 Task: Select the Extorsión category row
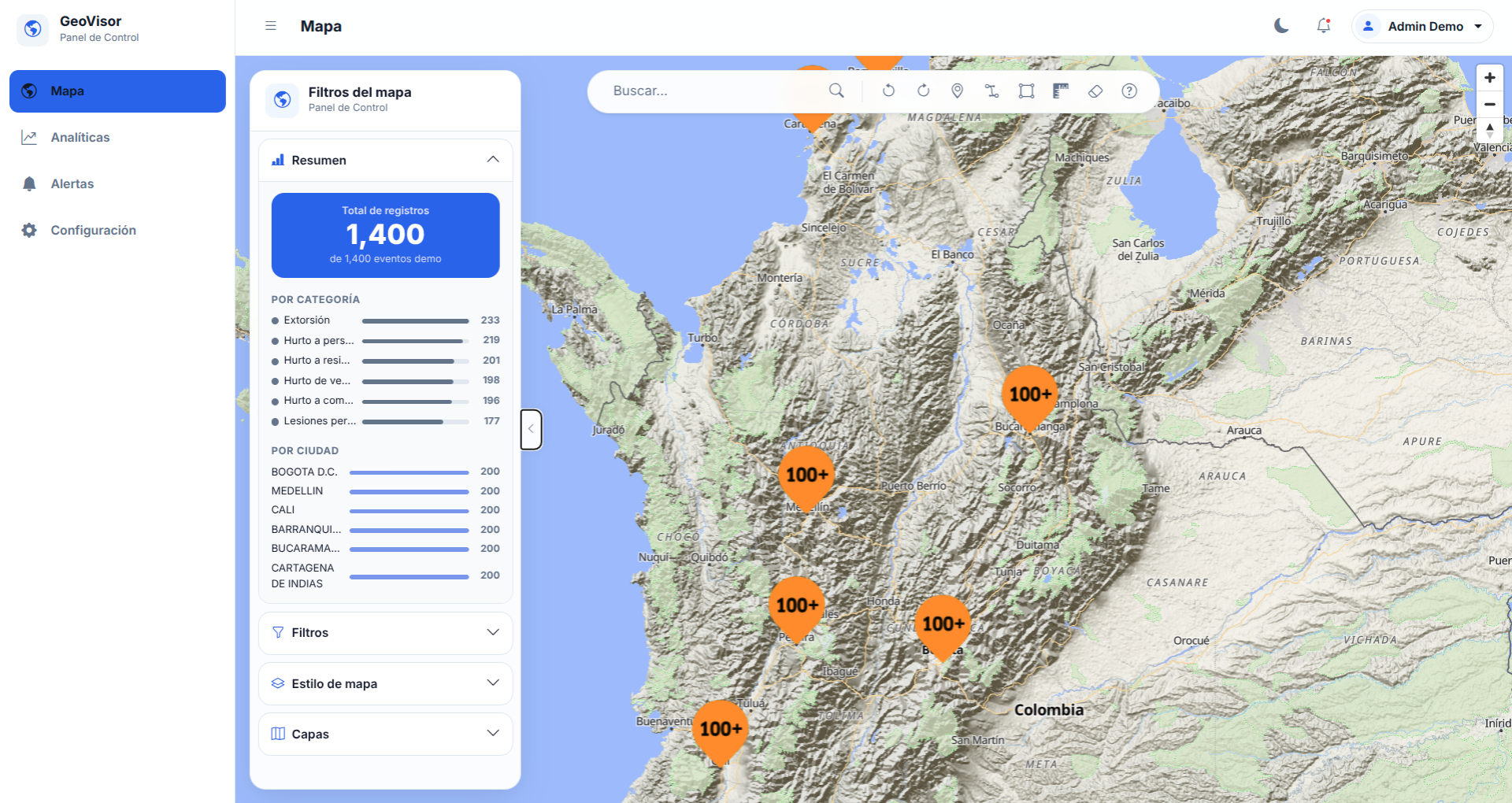pos(386,320)
